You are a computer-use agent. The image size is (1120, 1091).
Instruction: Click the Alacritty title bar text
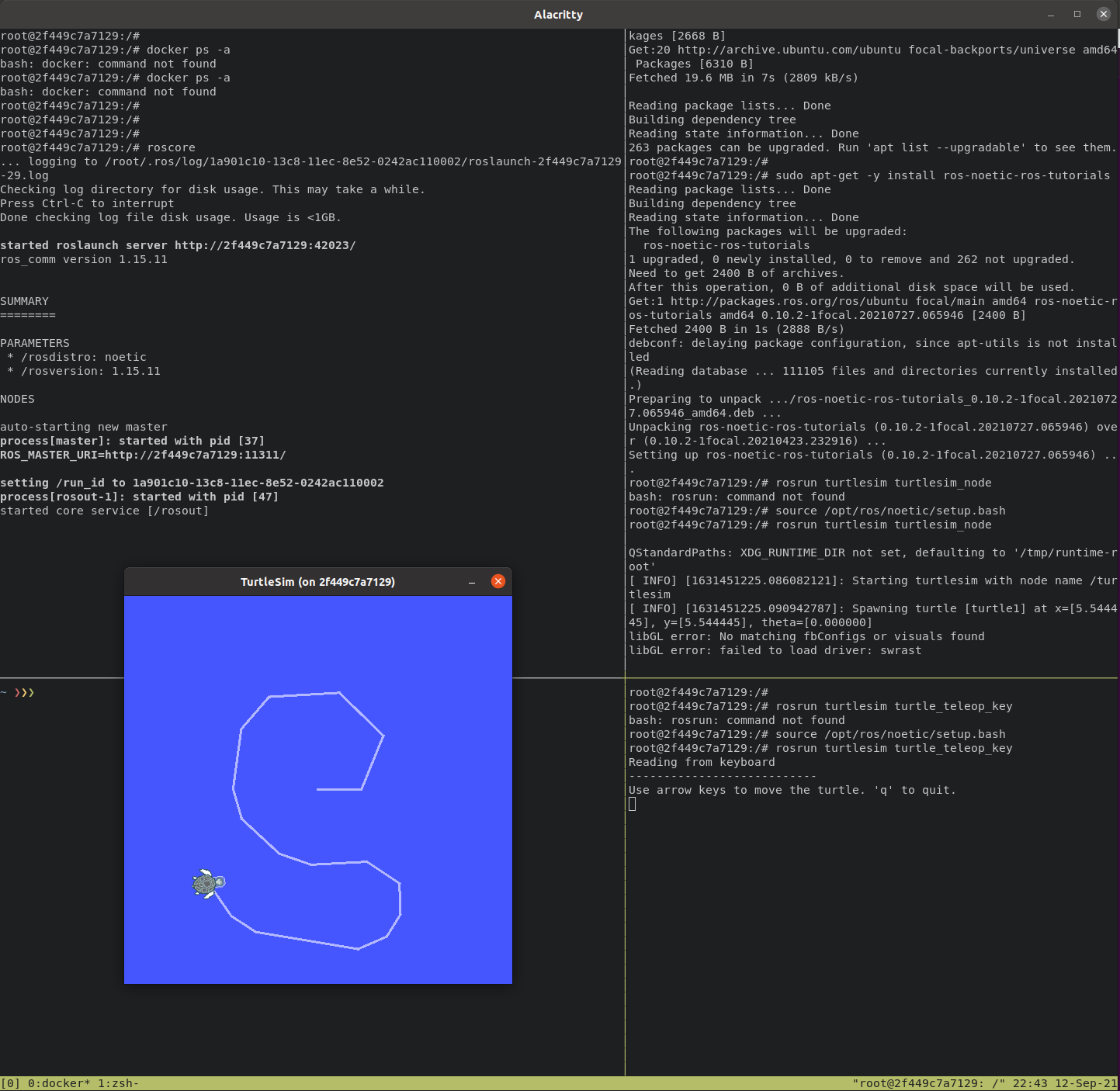point(558,15)
